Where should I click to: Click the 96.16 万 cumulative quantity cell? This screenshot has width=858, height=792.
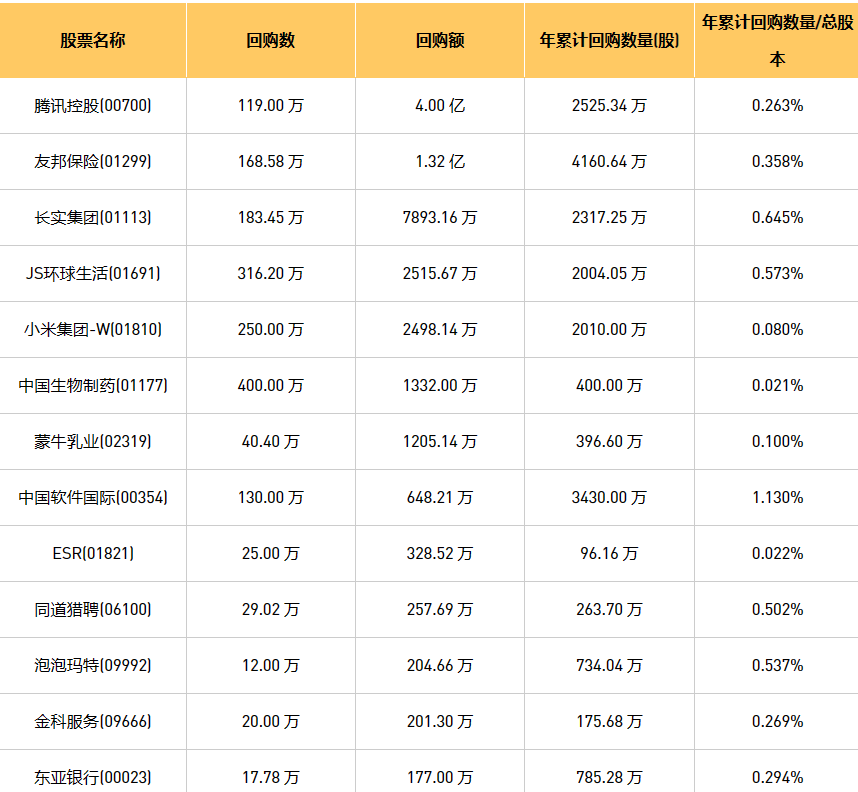pos(609,553)
